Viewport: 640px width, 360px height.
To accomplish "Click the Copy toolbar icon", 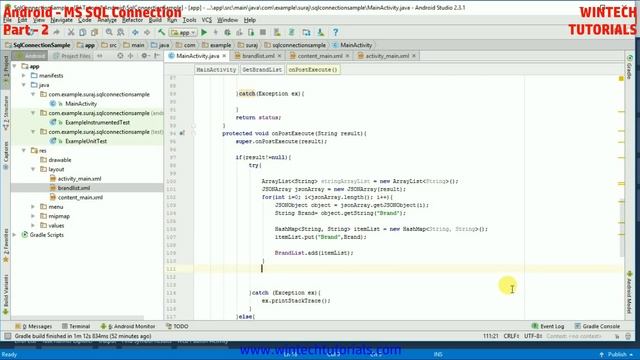I will pyautogui.click(x=82, y=32).
